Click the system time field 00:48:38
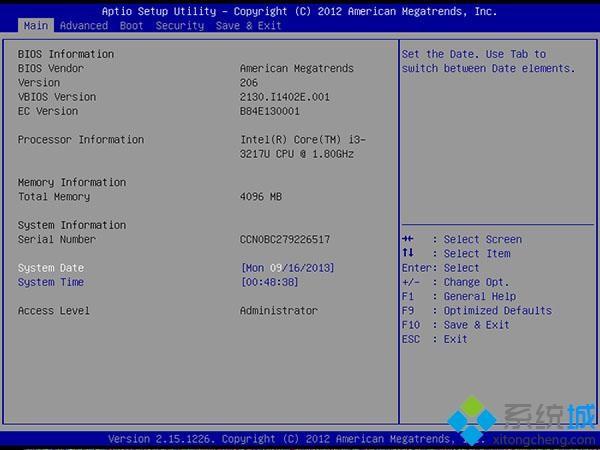This screenshot has width=600, height=450. pos(270,282)
